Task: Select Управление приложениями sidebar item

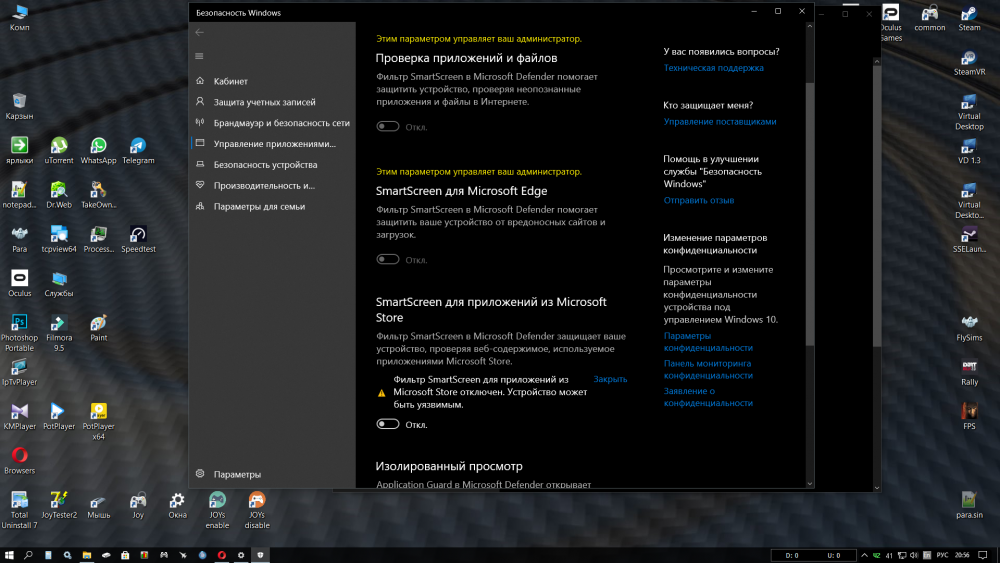Action: click(272, 144)
